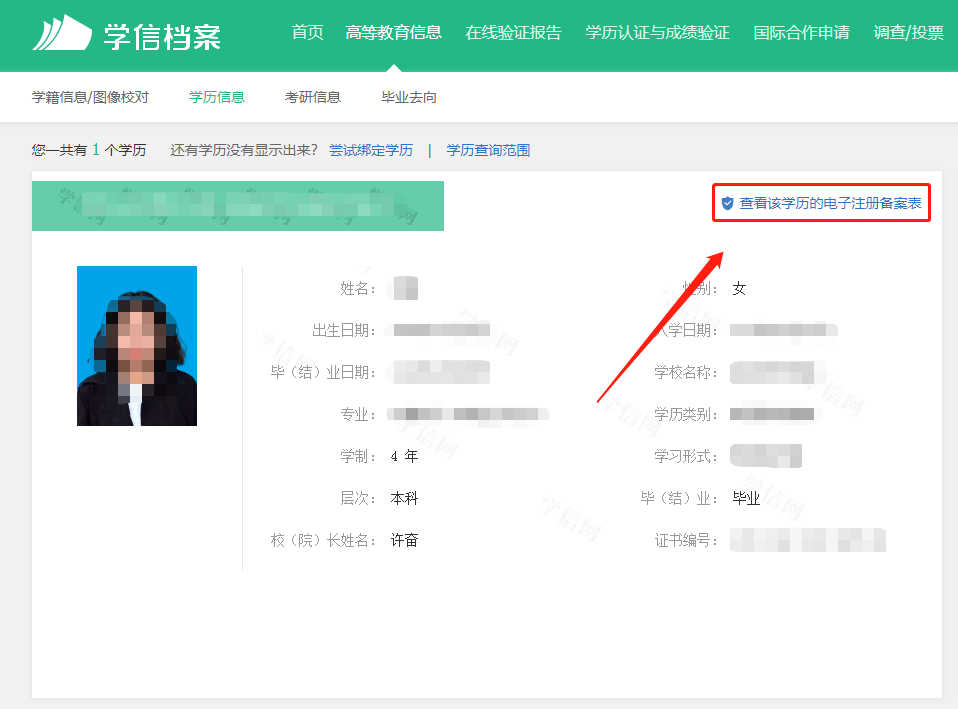Open the 考研信息 tab
Screen dimensions: 958x709
click(313, 97)
